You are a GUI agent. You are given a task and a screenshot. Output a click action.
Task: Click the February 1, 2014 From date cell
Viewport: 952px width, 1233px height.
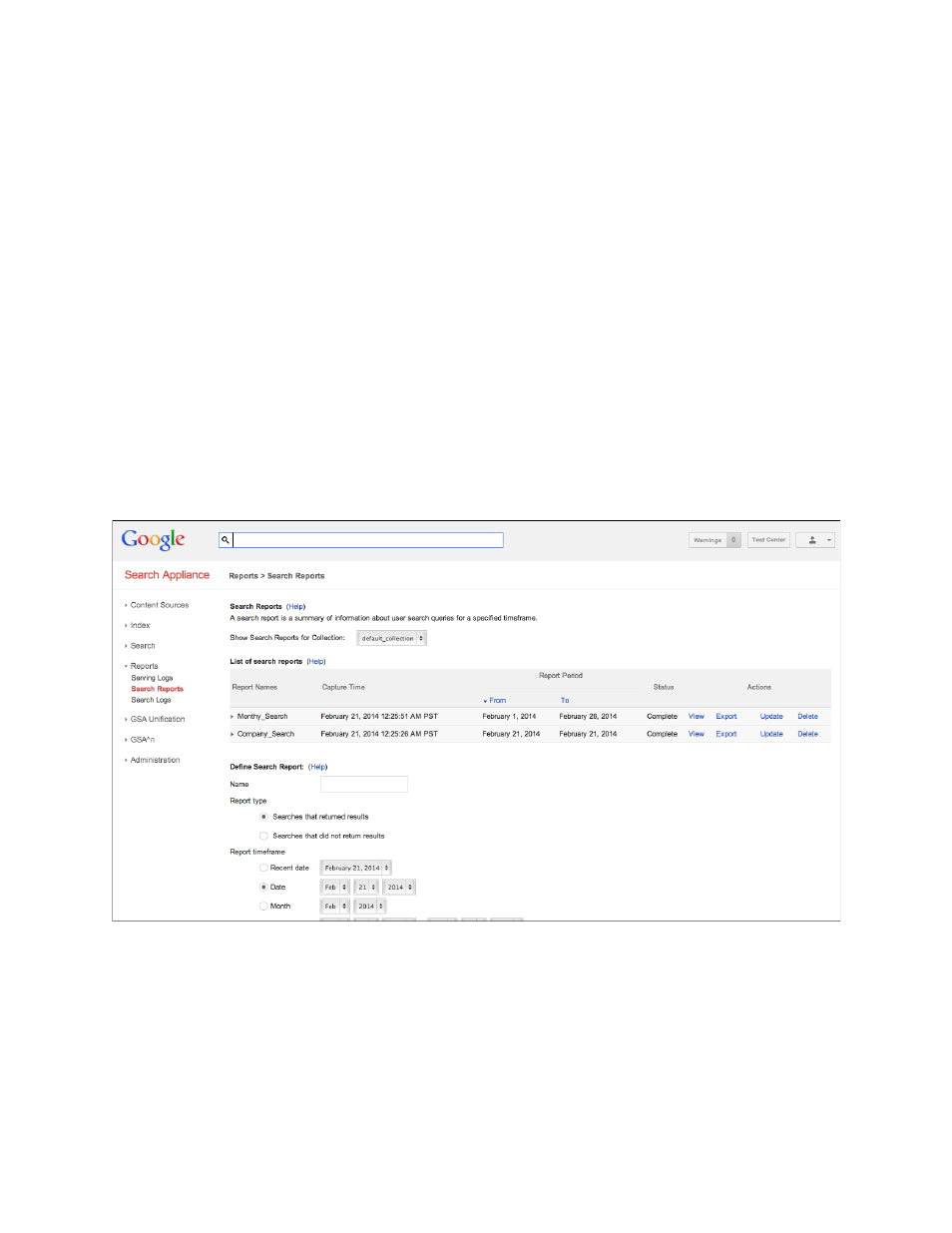click(509, 717)
